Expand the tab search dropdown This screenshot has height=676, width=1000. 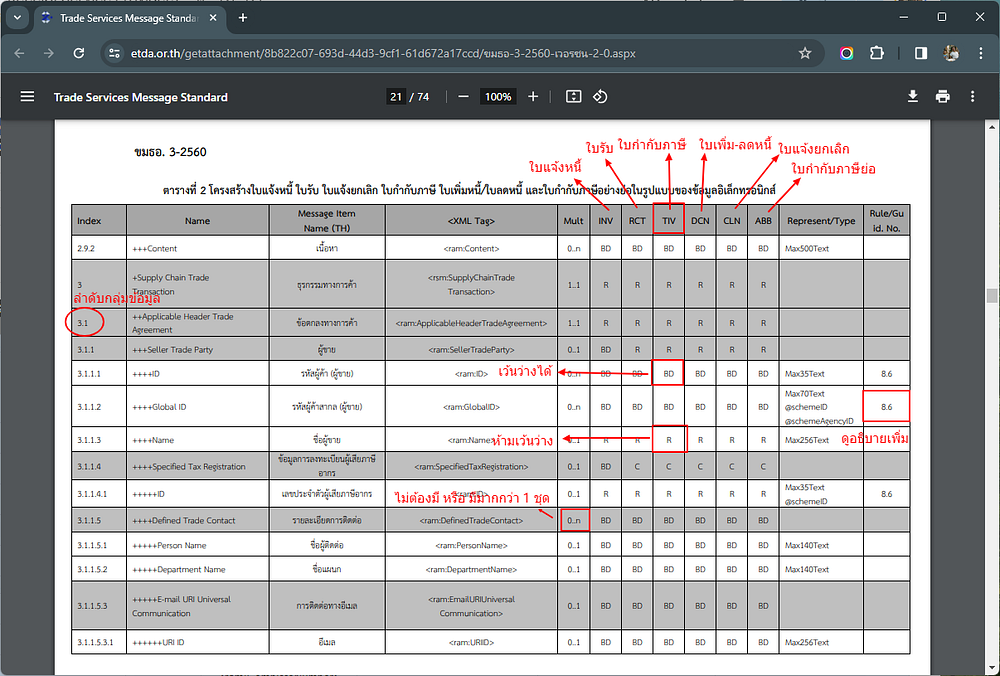pos(17,18)
